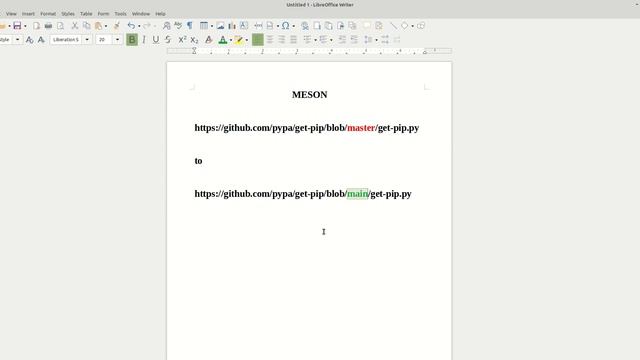Toggle Center alignment
The width and height of the screenshot is (640, 360).
tap(270, 40)
